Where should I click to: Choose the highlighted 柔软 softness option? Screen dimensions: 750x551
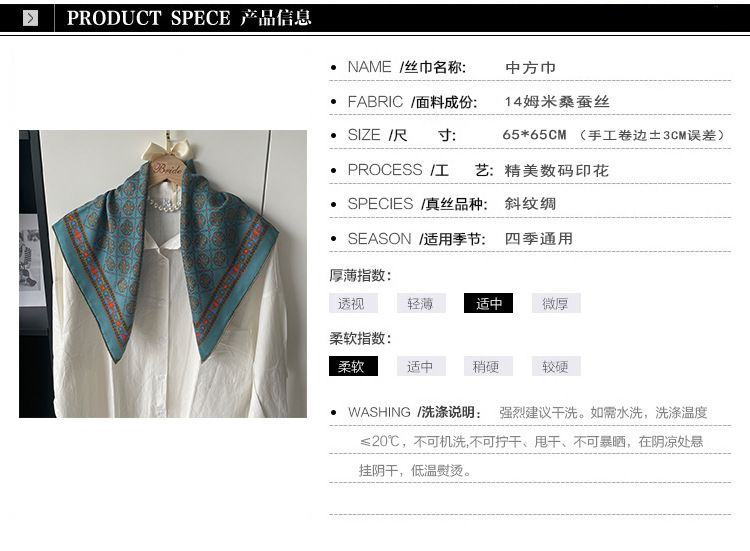click(x=353, y=366)
